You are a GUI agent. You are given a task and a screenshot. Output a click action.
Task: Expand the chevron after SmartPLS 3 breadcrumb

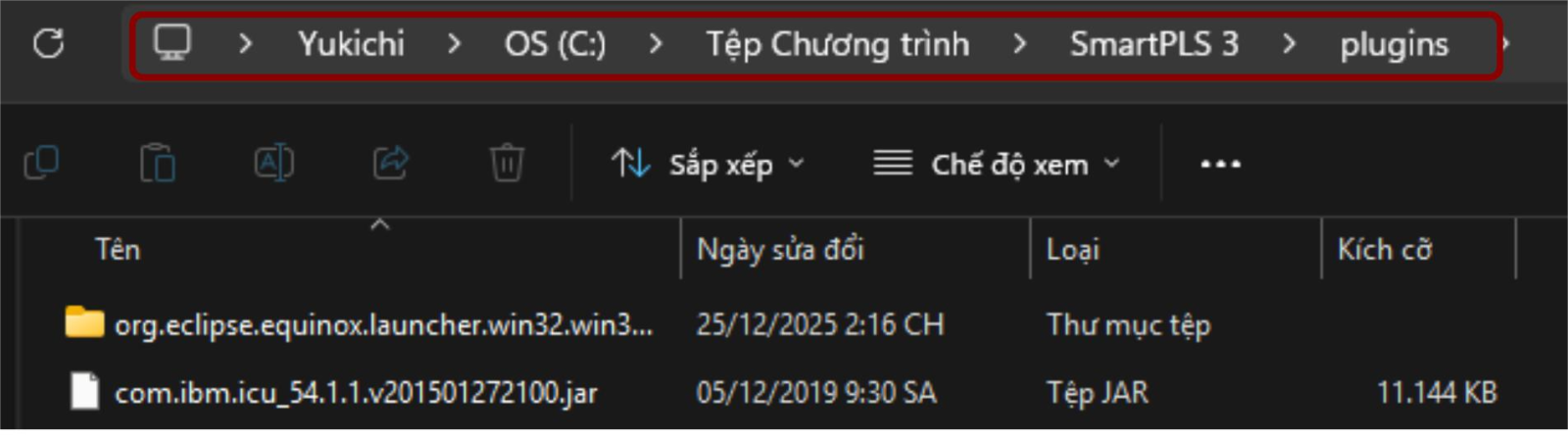[1289, 44]
